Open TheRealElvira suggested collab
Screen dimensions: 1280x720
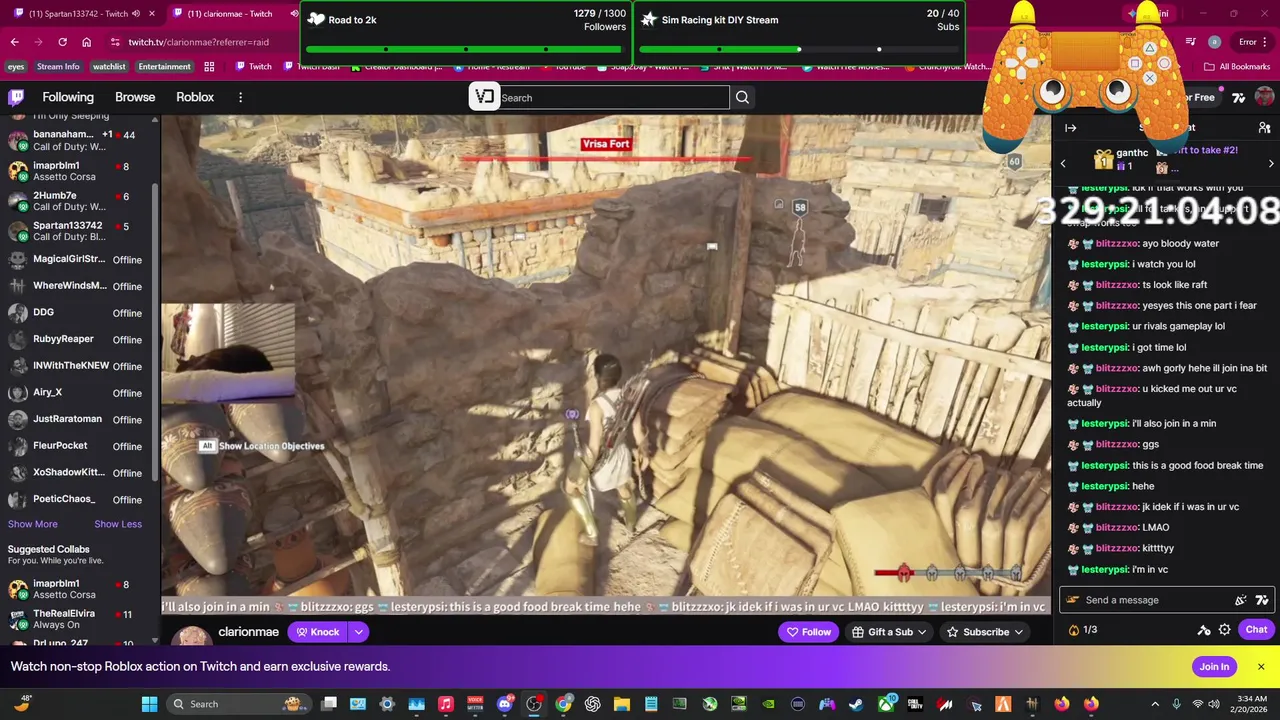click(x=78, y=619)
